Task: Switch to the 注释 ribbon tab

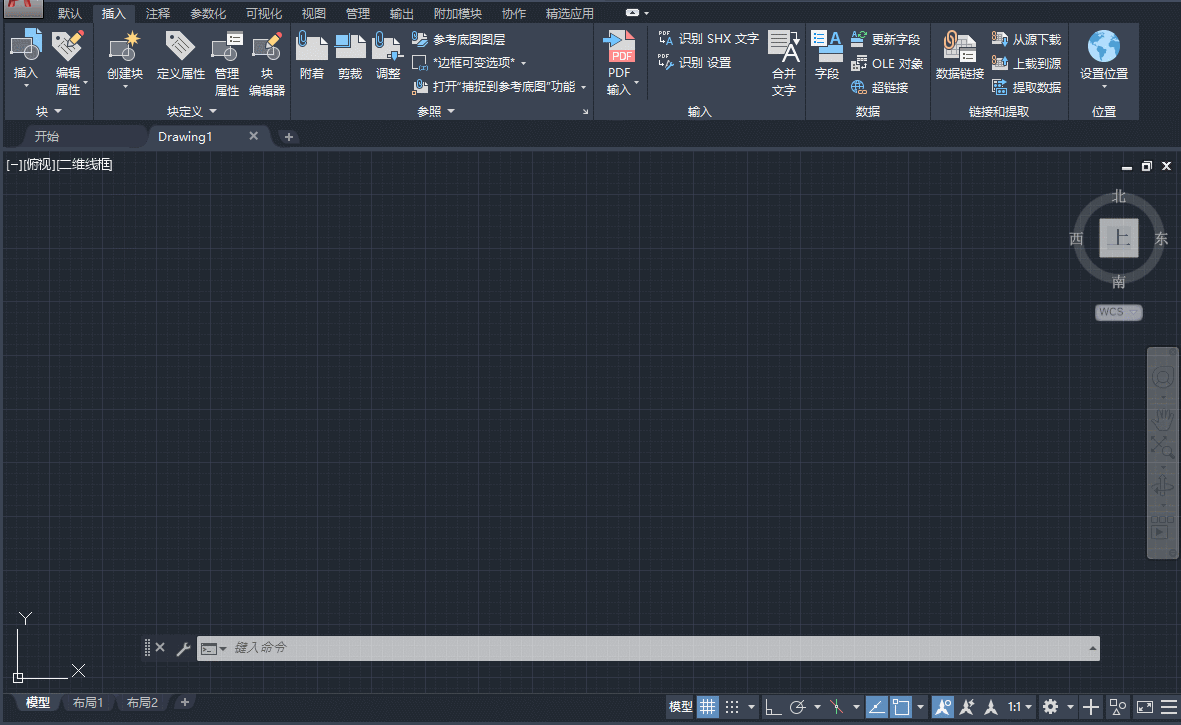Action: [157, 13]
